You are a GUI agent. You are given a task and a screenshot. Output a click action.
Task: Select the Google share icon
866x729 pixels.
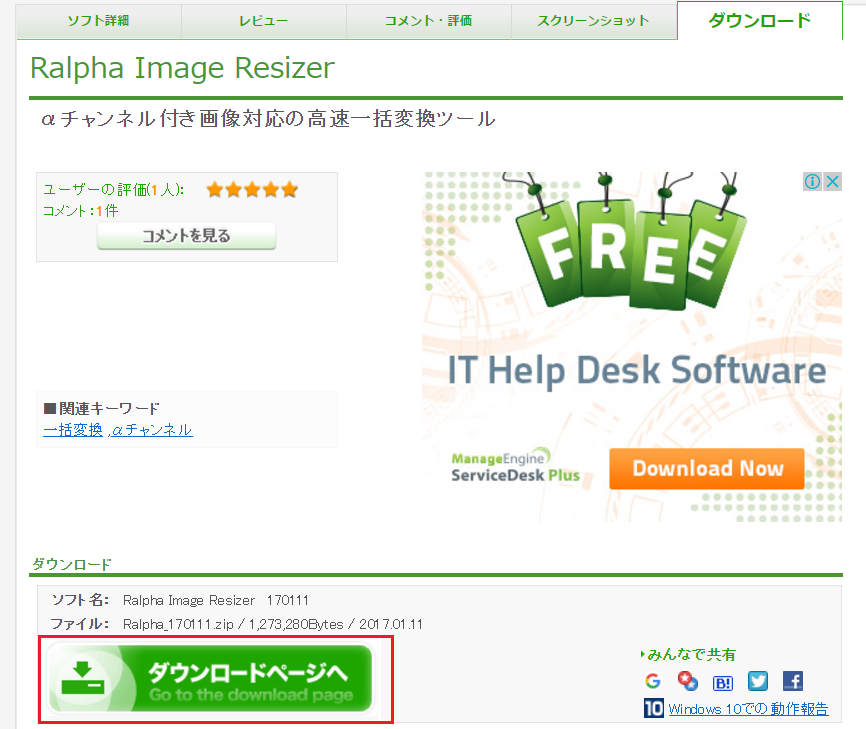click(x=653, y=681)
